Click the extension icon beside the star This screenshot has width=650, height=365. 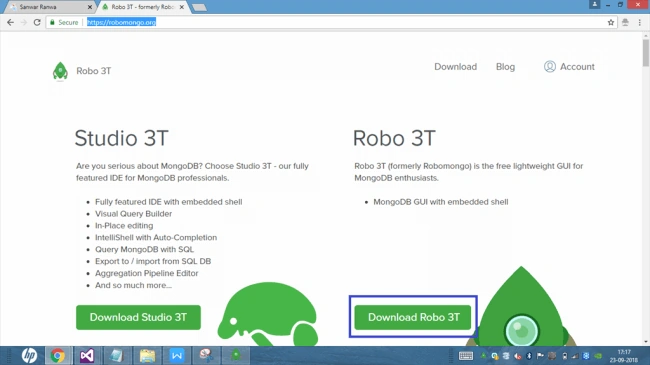(x=625, y=22)
